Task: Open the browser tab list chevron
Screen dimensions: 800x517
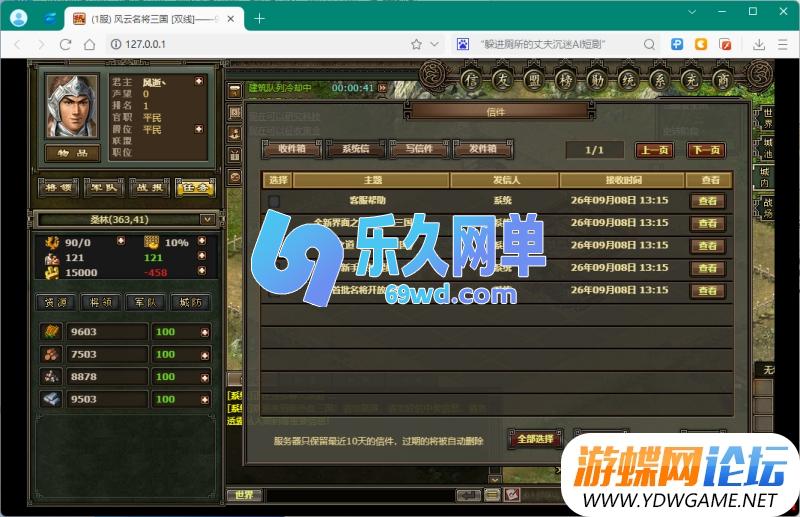Action: (x=692, y=11)
